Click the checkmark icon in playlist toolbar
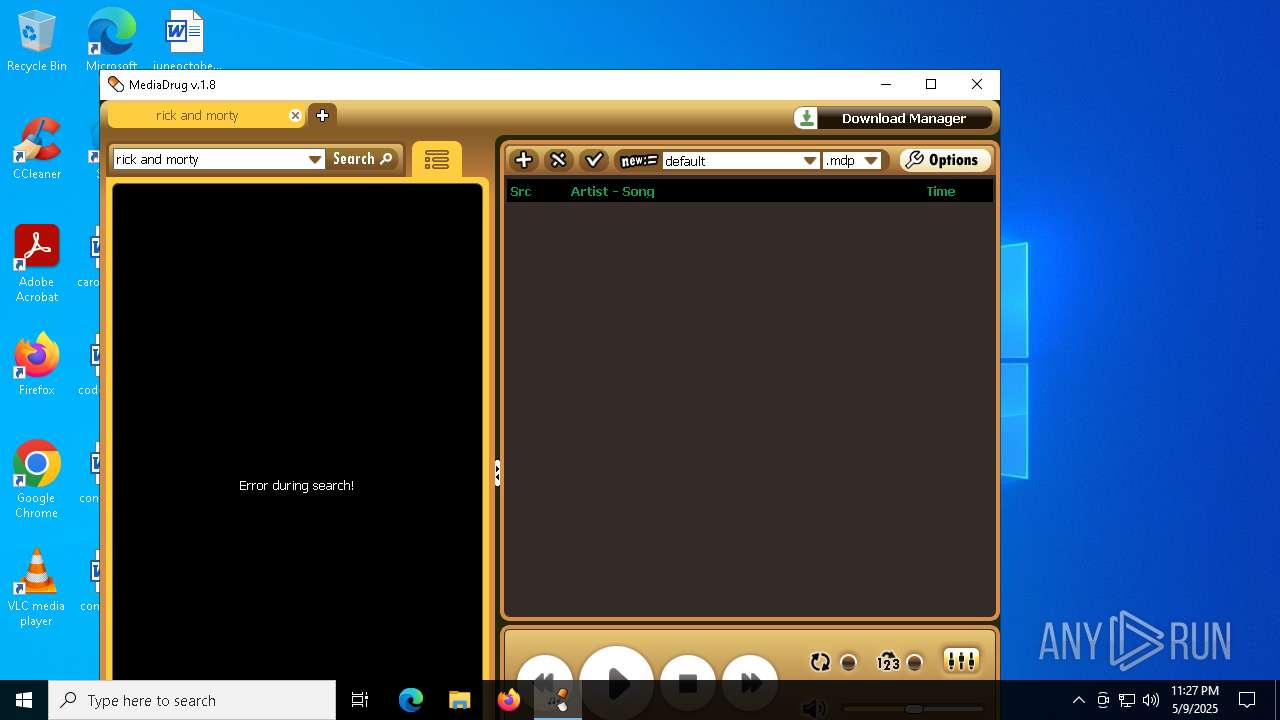 [593, 160]
